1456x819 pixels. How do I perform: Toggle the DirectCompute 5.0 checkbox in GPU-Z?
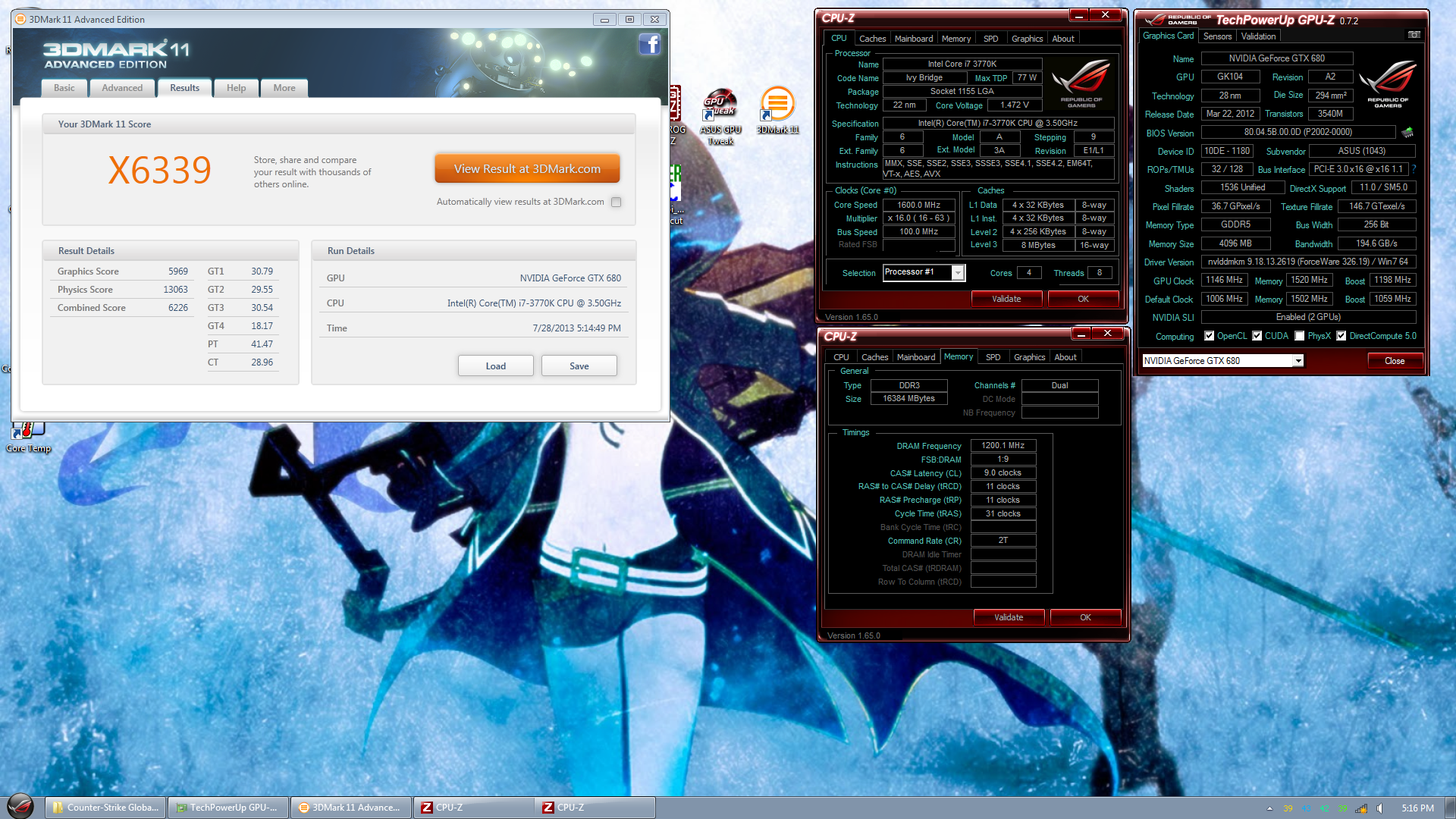(1341, 336)
